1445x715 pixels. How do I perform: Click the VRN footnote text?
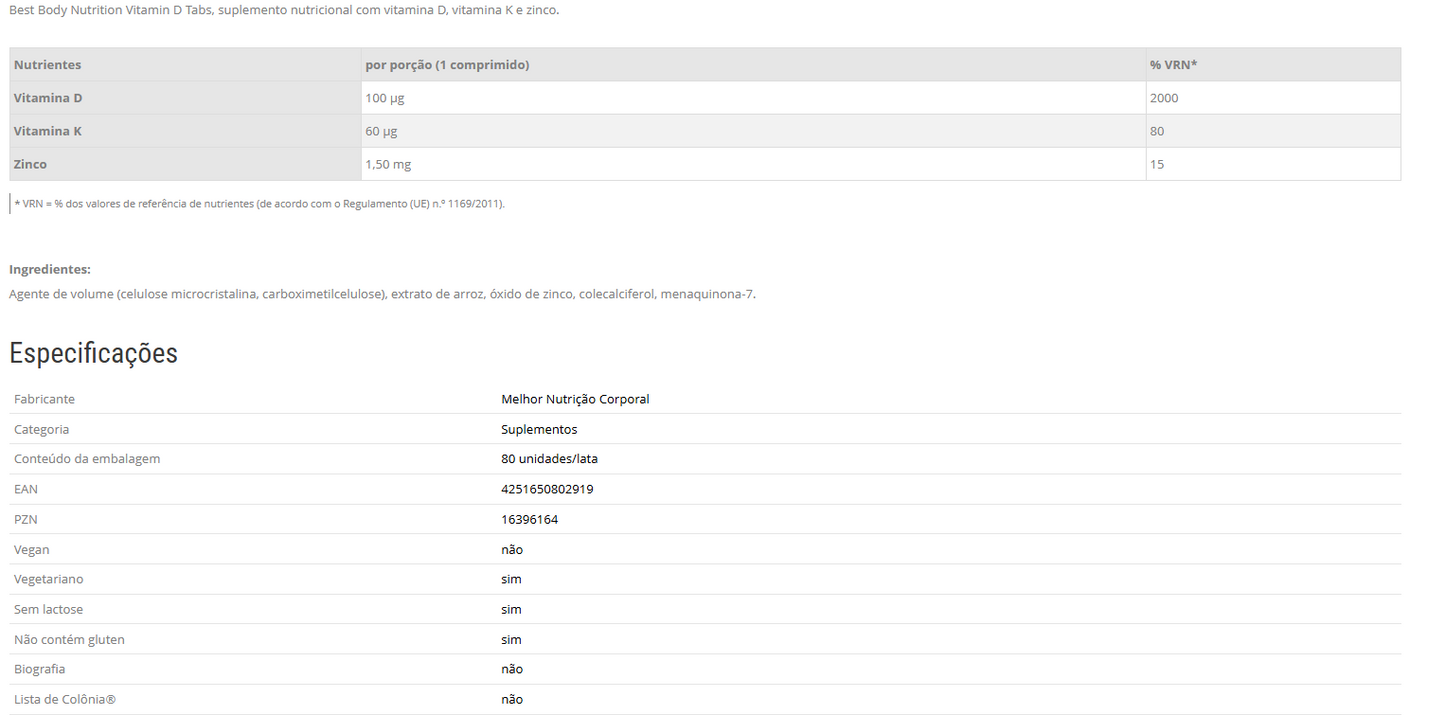[259, 204]
